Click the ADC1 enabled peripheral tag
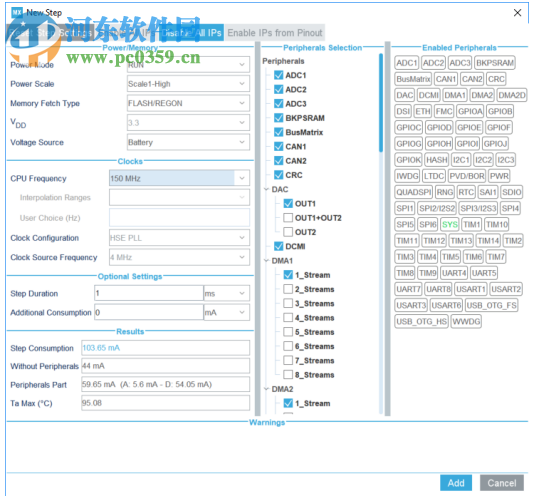Image resolution: width=535 pixels, height=500 pixels. [x=406, y=63]
